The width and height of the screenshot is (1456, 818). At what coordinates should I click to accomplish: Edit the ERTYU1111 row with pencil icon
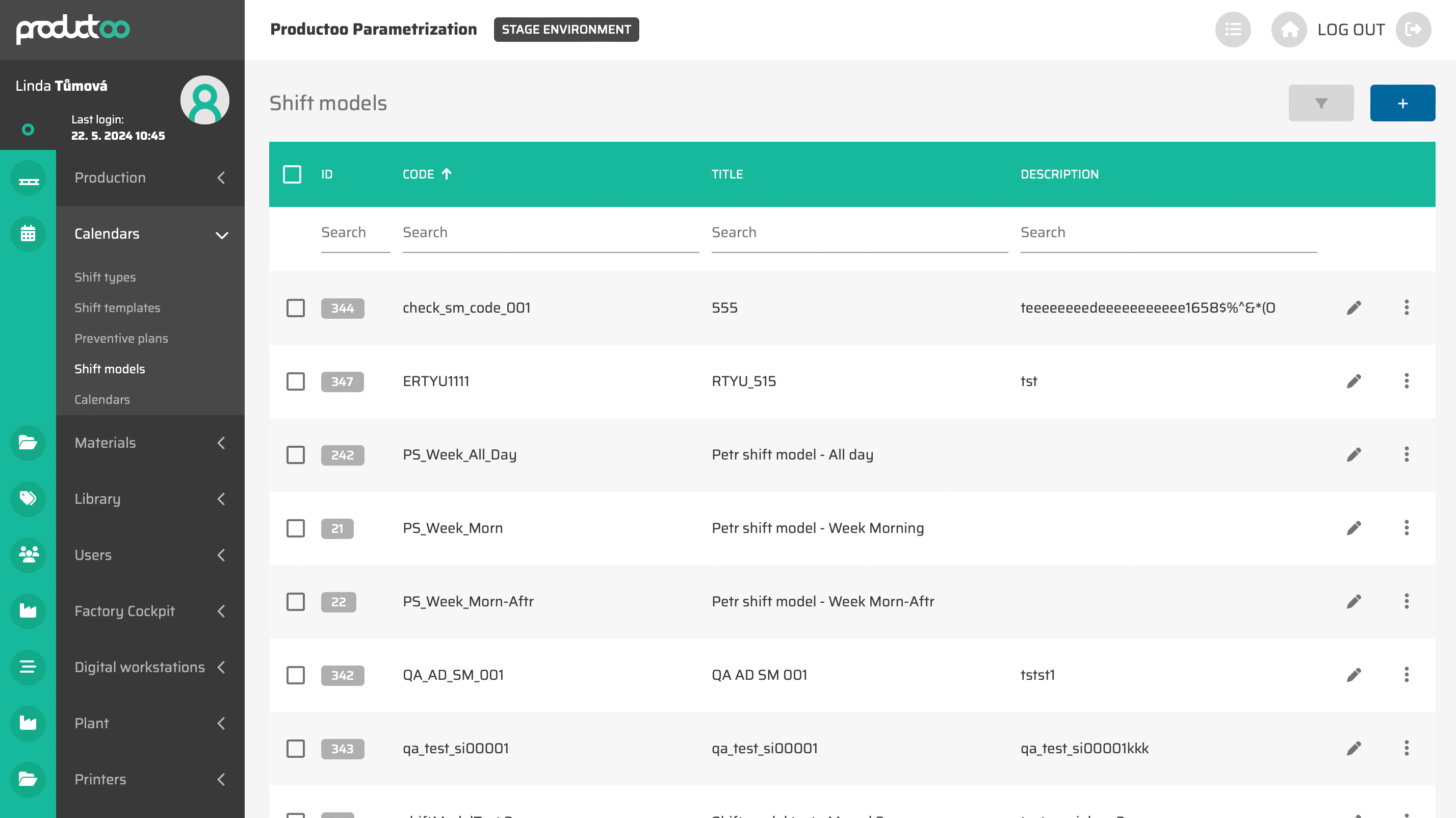pos(1353,381)
